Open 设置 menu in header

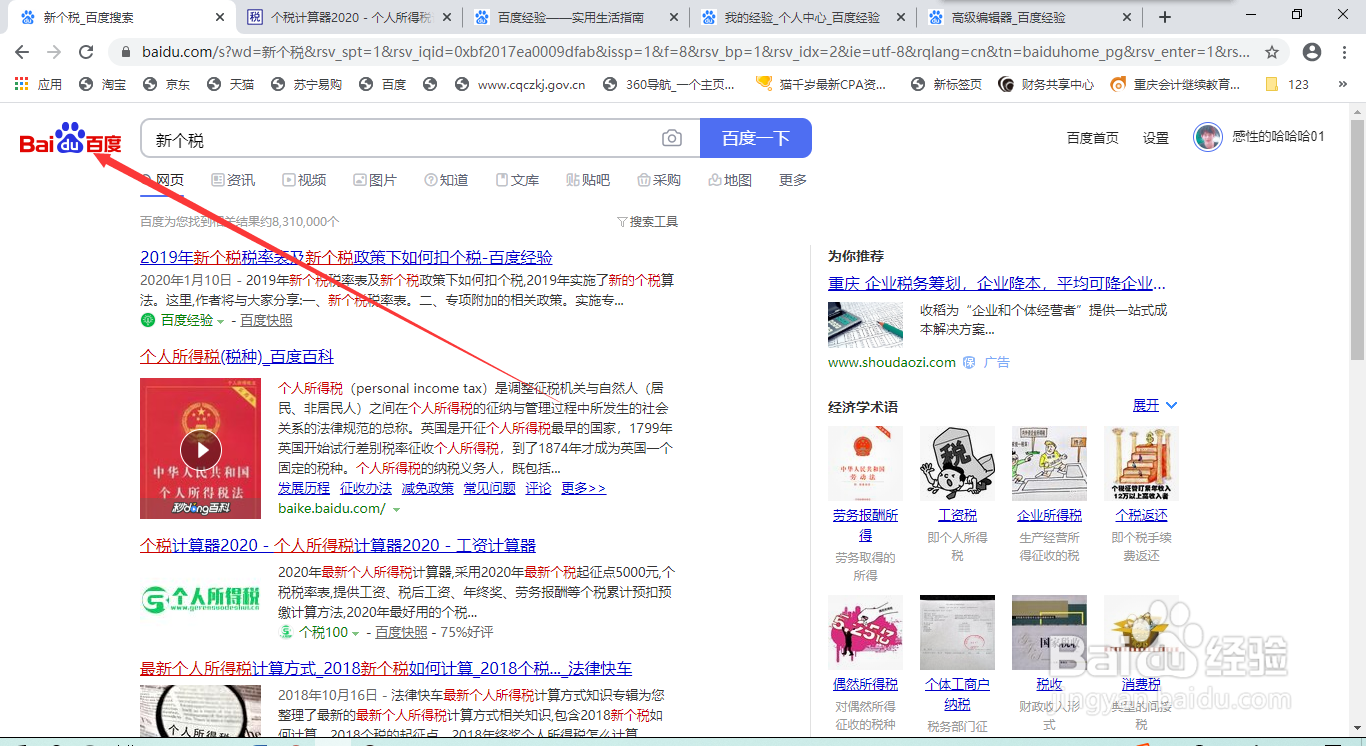pos(1156,138)
